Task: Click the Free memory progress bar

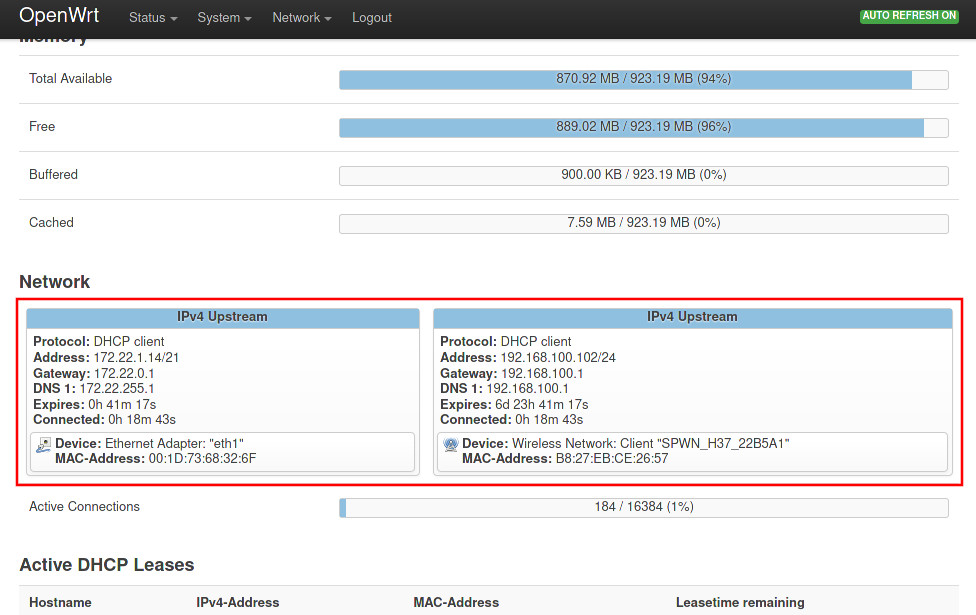Action: point(644,128)
